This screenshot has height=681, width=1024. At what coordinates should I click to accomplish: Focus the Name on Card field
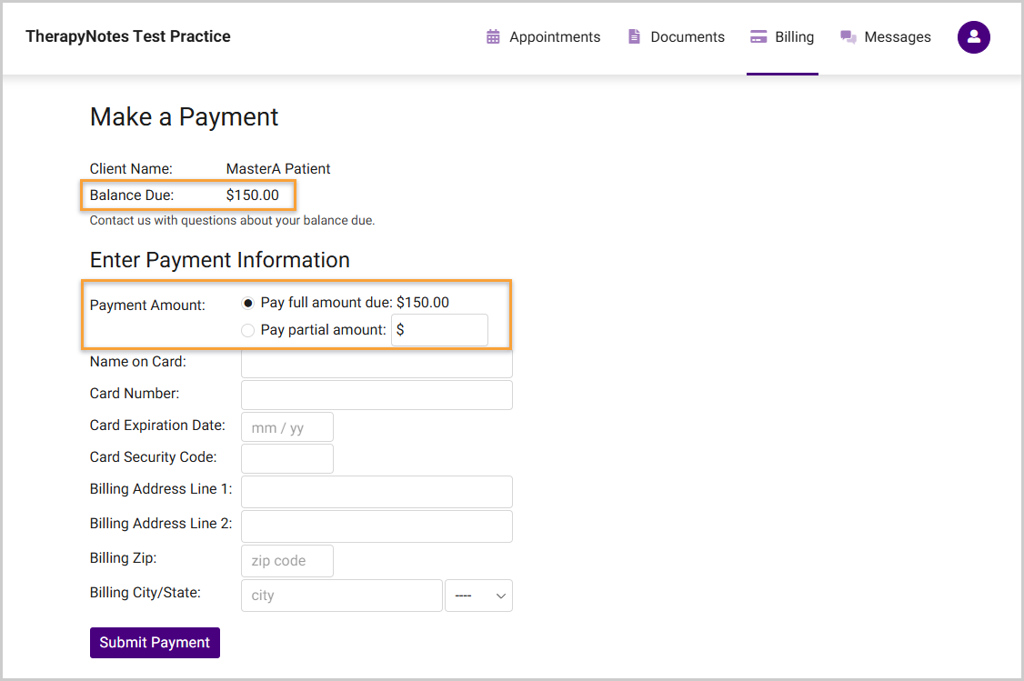tap(377, 362)
